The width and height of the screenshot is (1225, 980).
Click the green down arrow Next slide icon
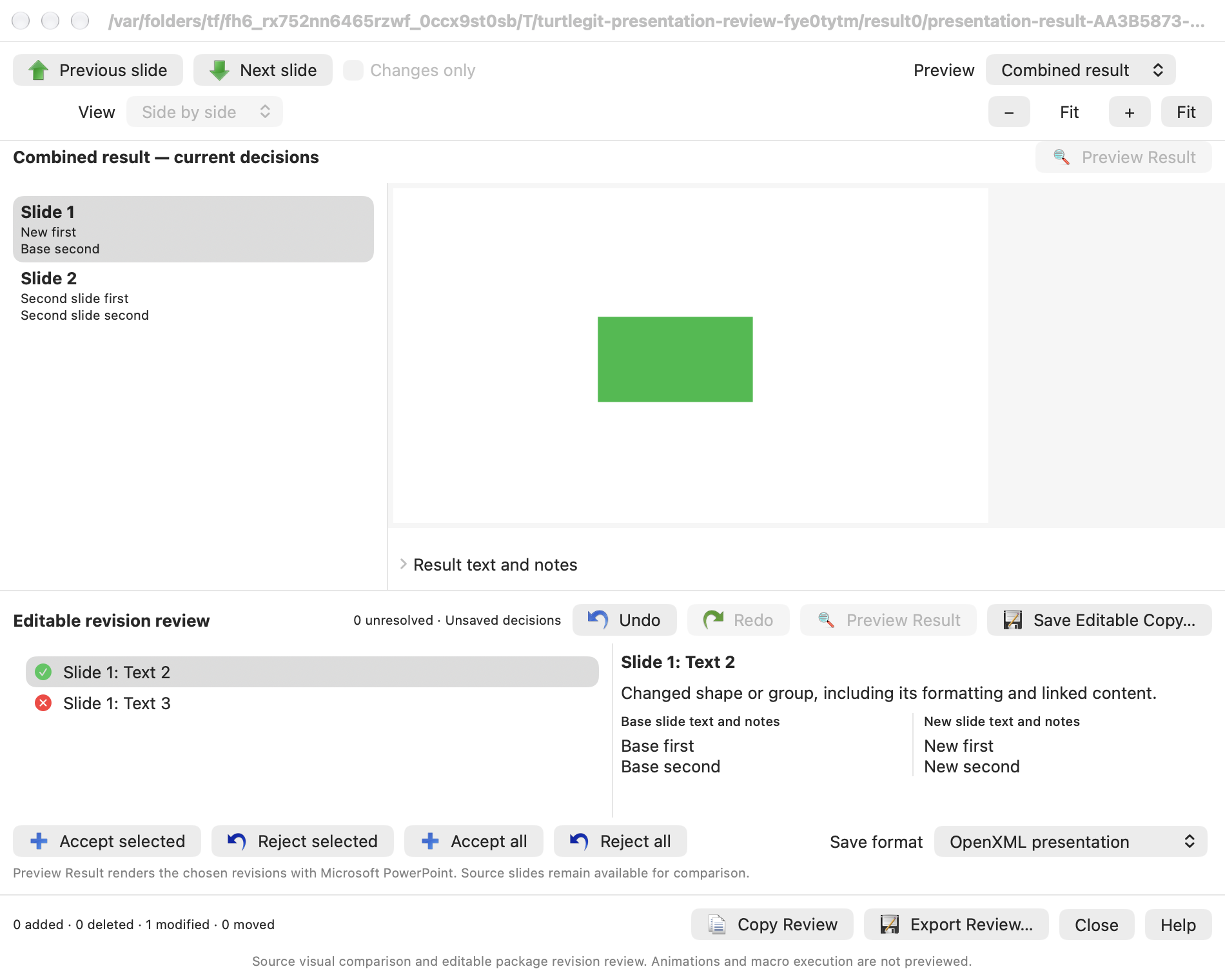219,70
